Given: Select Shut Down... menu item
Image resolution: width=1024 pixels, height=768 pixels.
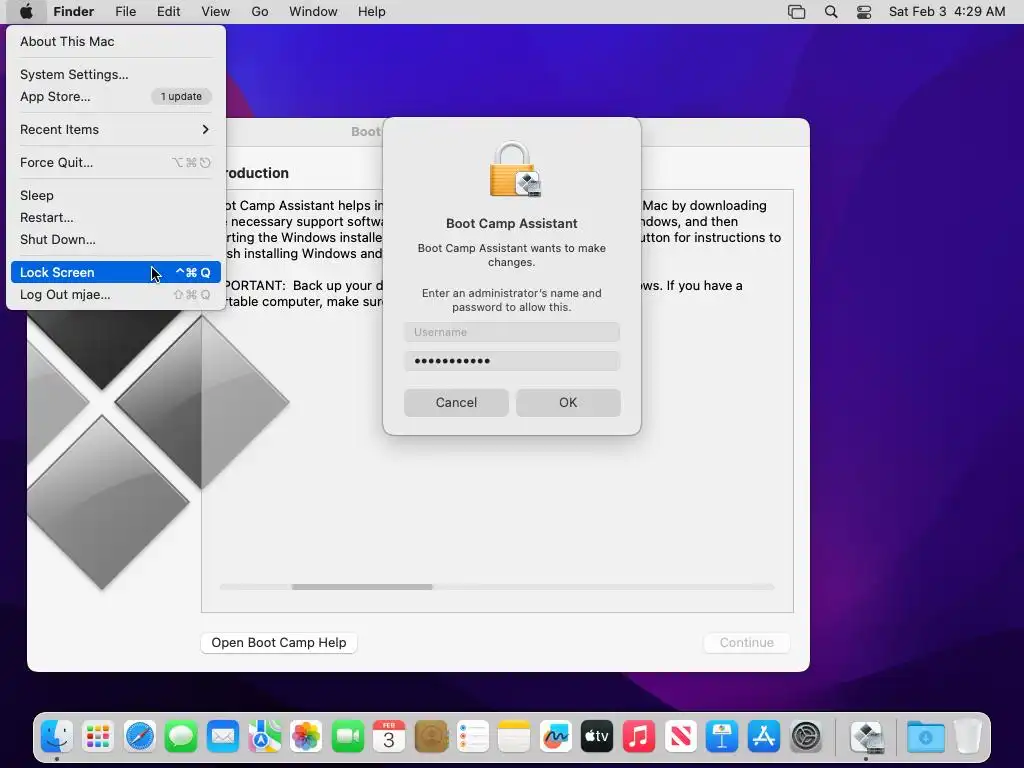Looking at the screenshot, I should [116, 240].
